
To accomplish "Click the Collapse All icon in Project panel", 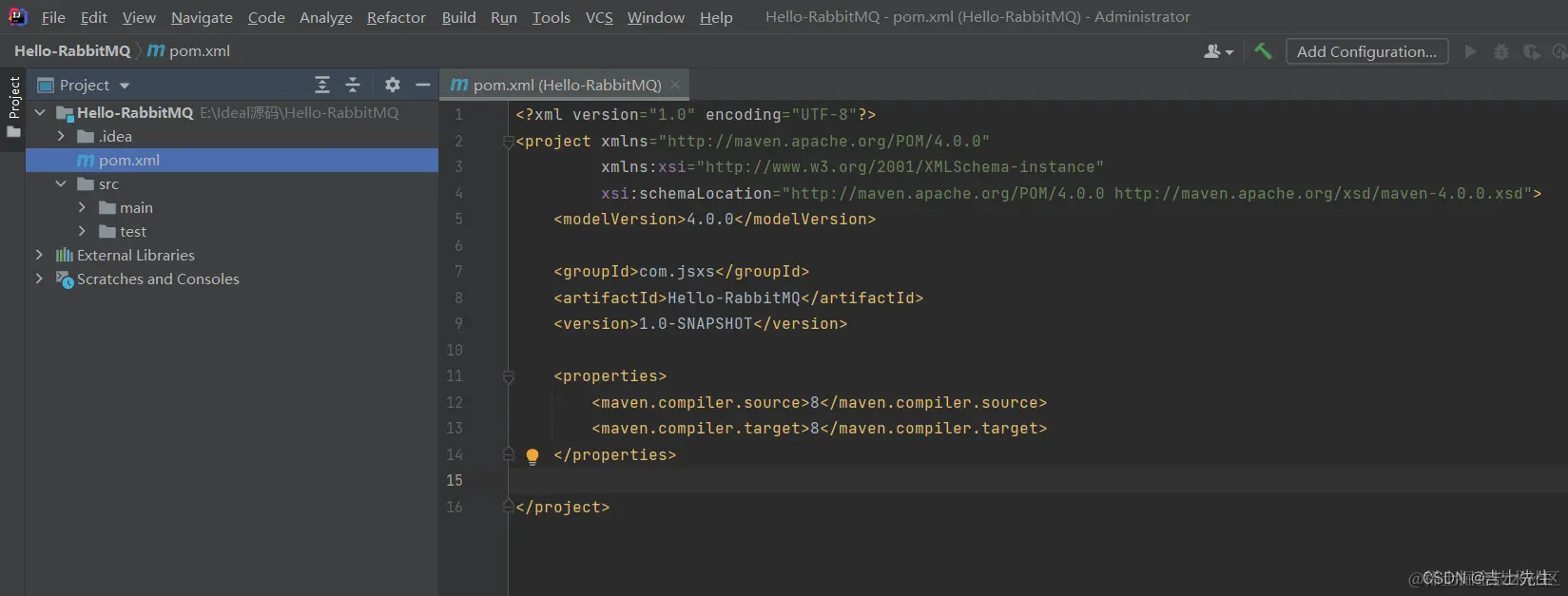I will coord(353,86).
